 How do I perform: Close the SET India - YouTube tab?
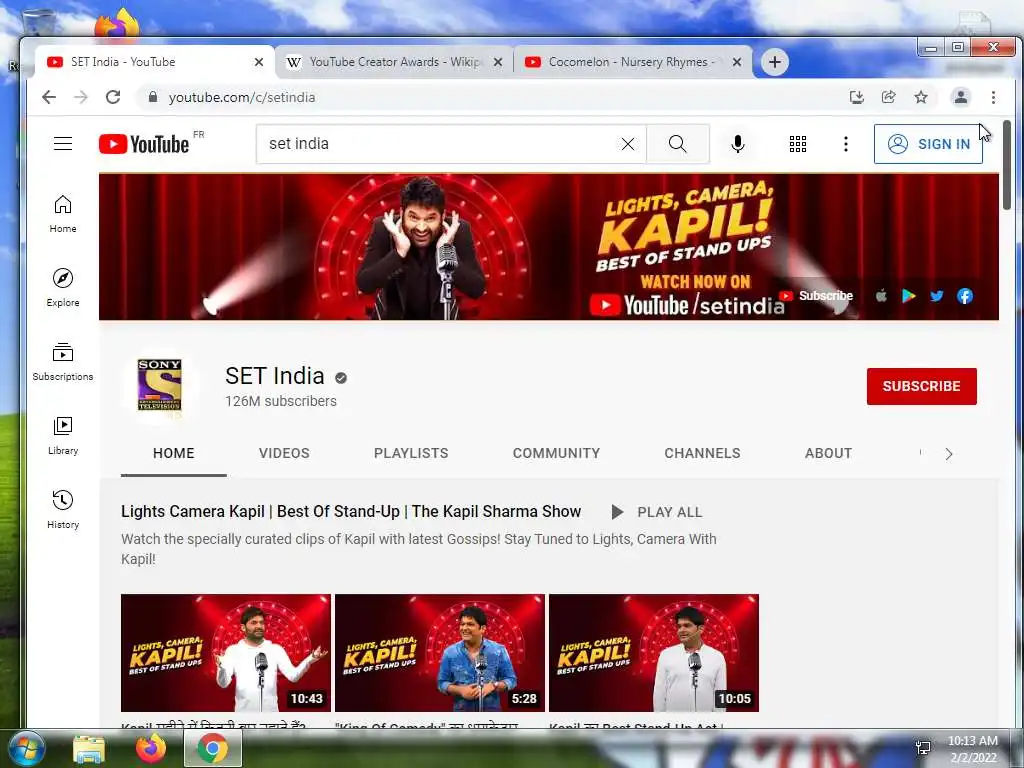coord(259,62)
